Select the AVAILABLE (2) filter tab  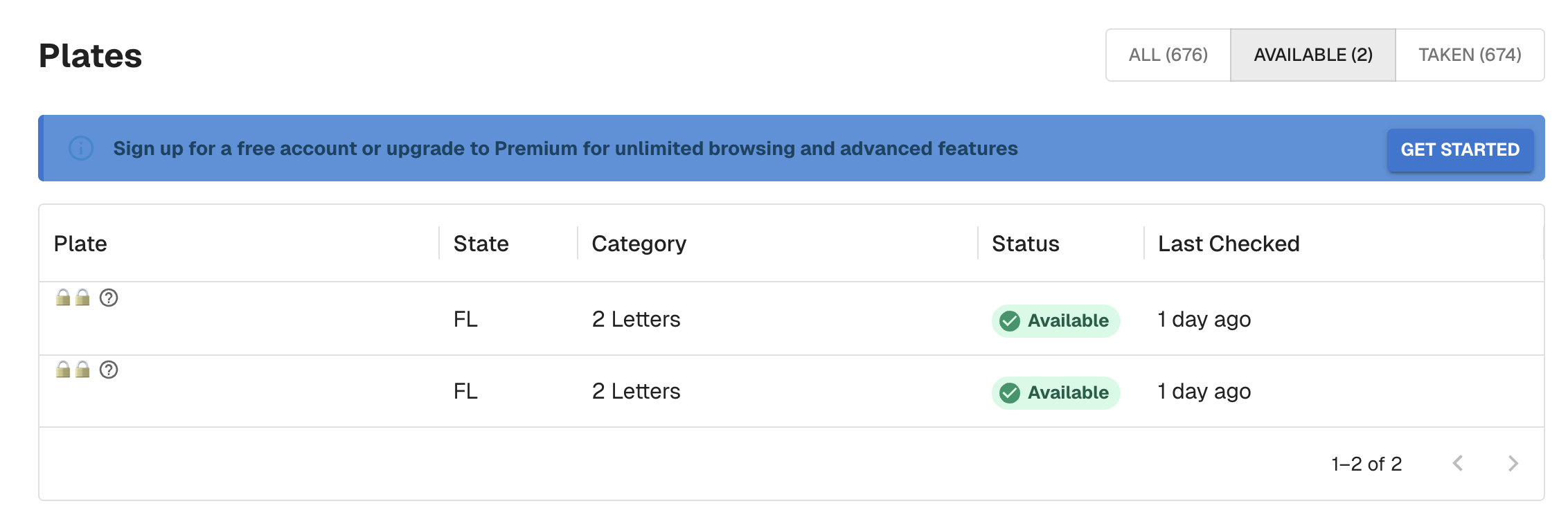click(1312, 55)
